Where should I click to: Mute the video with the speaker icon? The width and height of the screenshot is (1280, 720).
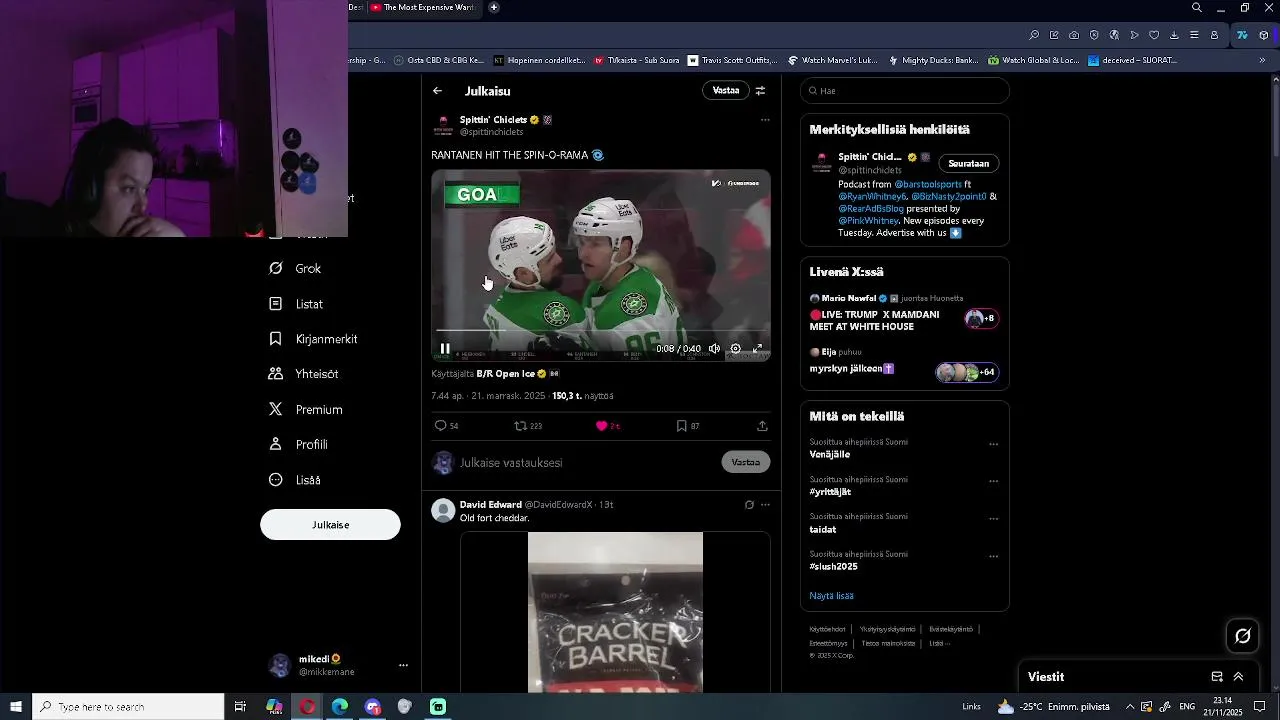(714, 349)
